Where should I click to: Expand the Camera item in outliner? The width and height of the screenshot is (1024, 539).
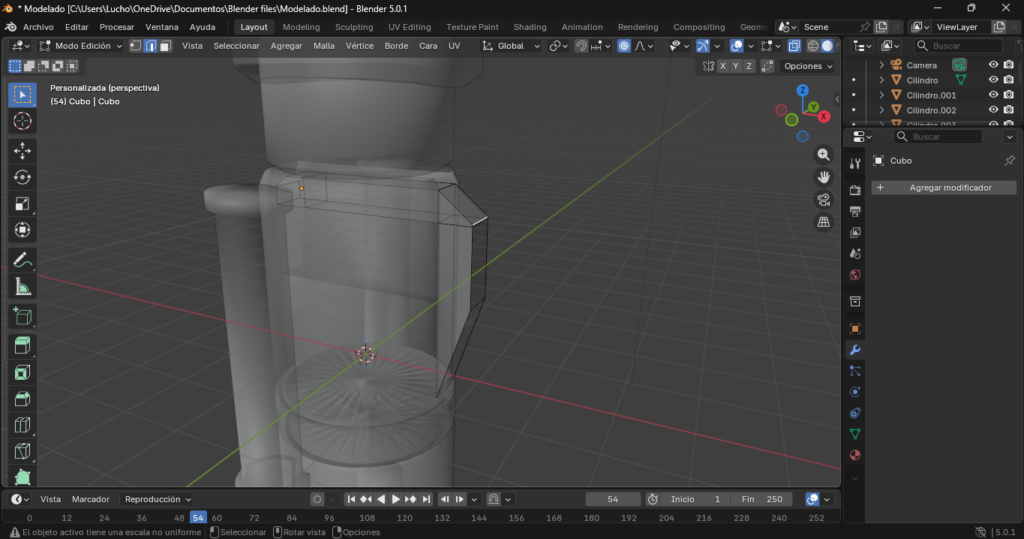point(882,65)
